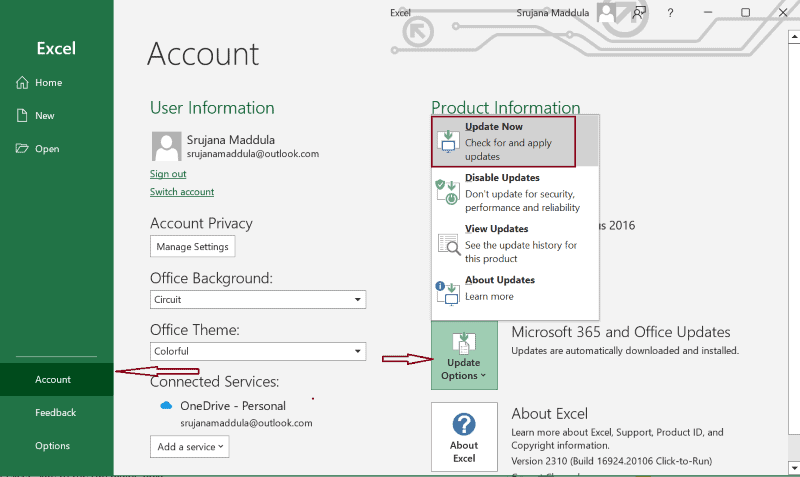Screen dimensions: 800x477
Task: Click the user avatar picture under User Information
Action: pos(166,146)
